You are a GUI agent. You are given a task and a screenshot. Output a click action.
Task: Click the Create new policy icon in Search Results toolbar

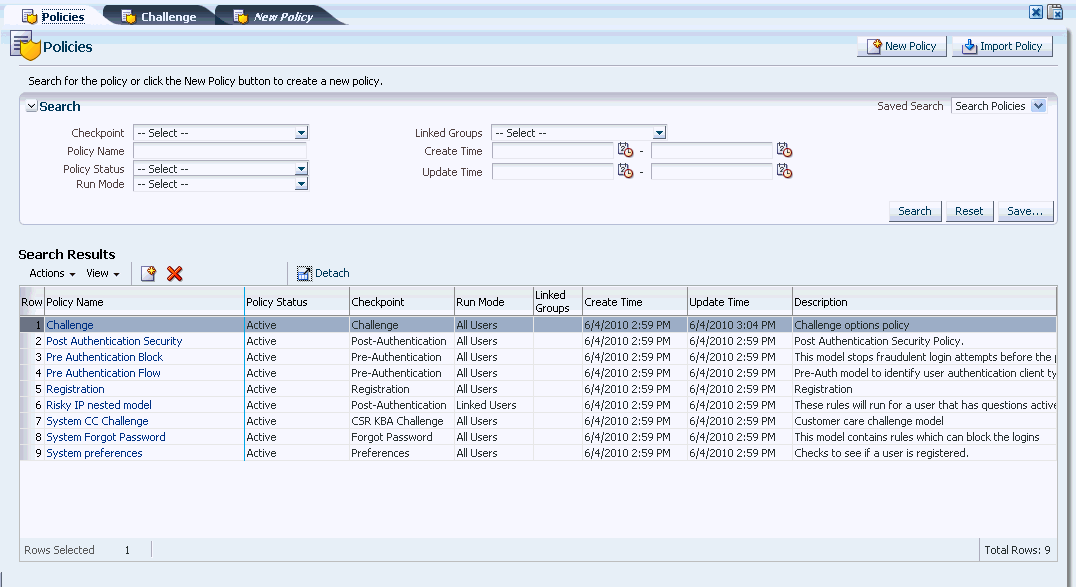[148, 273]
